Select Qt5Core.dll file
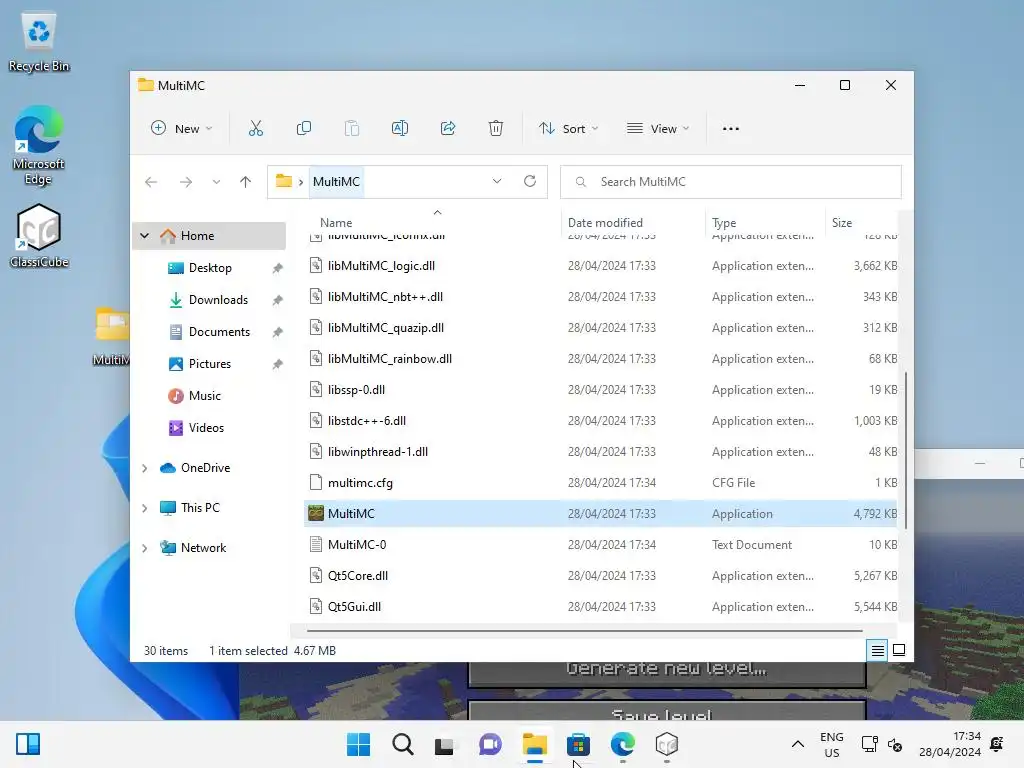This screenshot has height=768, width=1024. click(601, 575)
